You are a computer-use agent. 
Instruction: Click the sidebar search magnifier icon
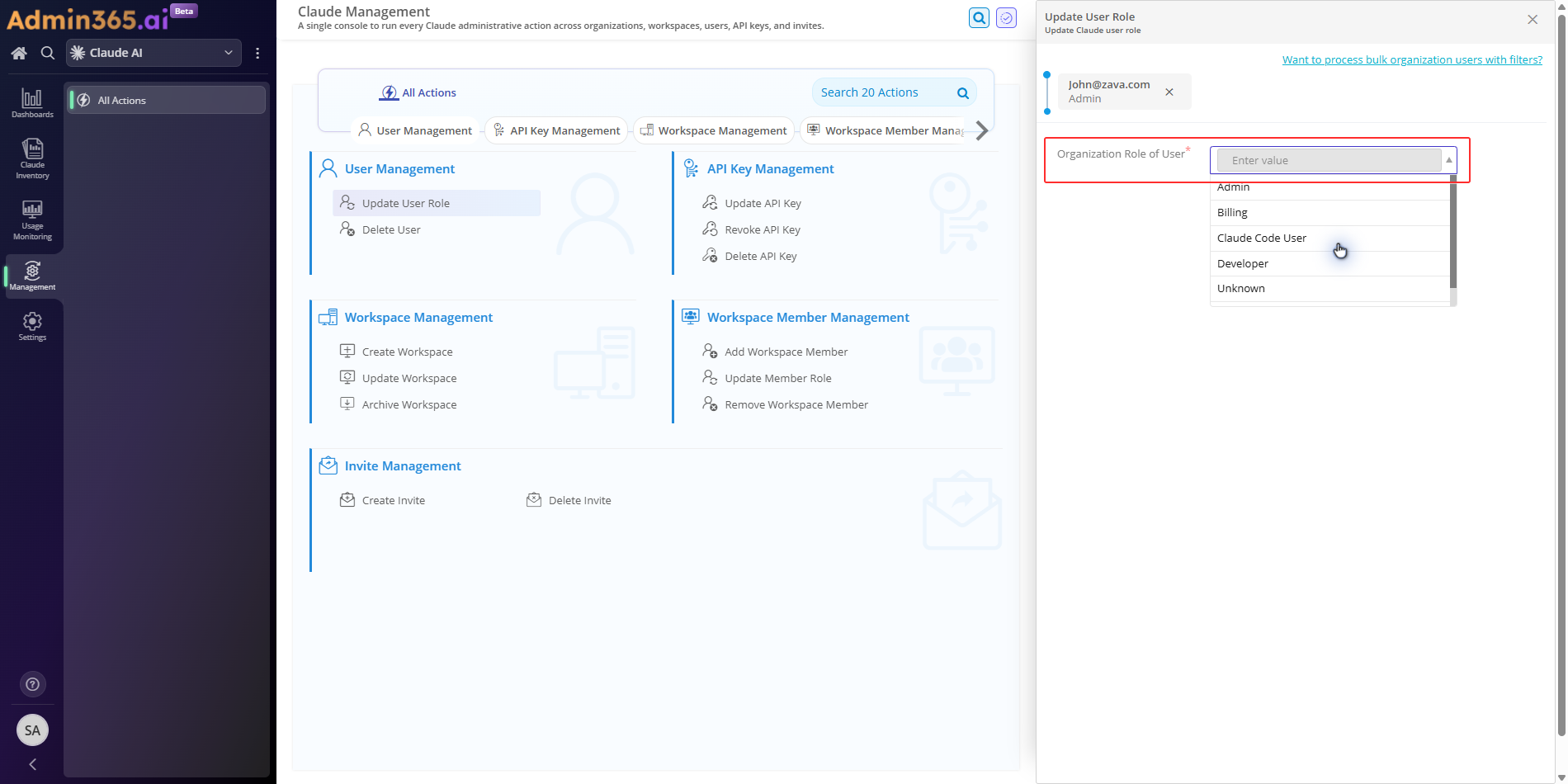click(48, 53)
